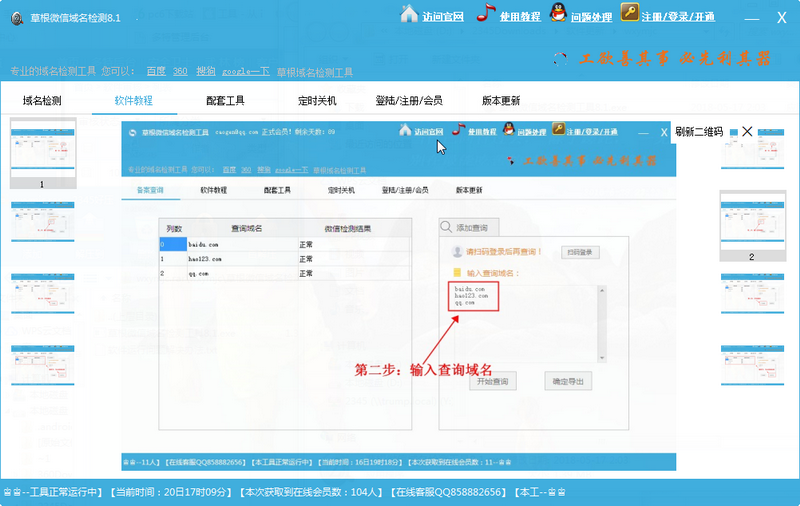The width and height of the screenshot is (800, 506).
Task: Click status text 本次获取到在线会员数：104人
Action: [311, 492]
